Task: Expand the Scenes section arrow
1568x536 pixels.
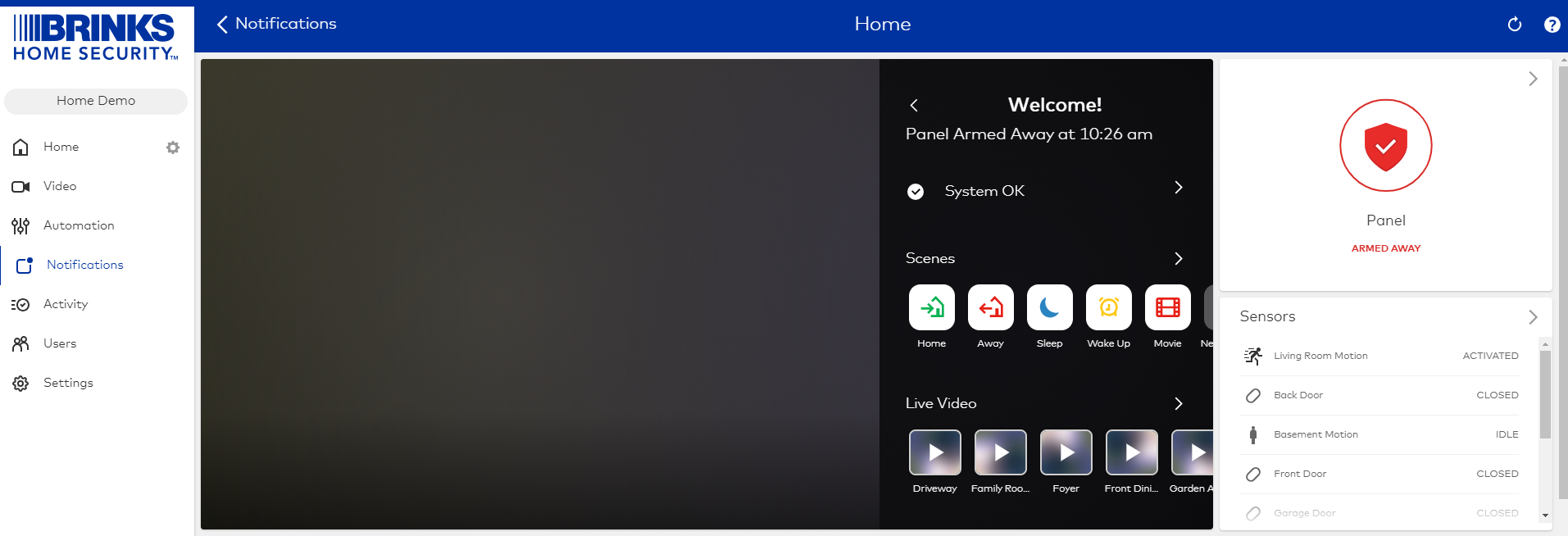Action: coord(1179,259)
